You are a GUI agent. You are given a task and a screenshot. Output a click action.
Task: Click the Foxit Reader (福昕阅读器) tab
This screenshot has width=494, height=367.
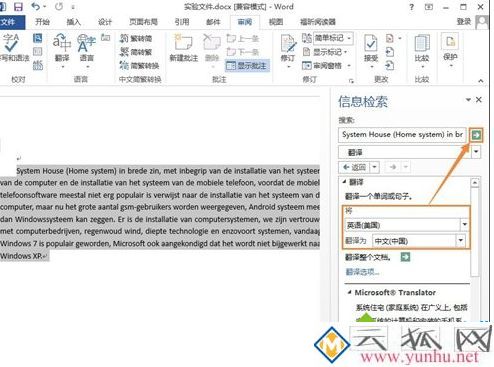(318, 22)
